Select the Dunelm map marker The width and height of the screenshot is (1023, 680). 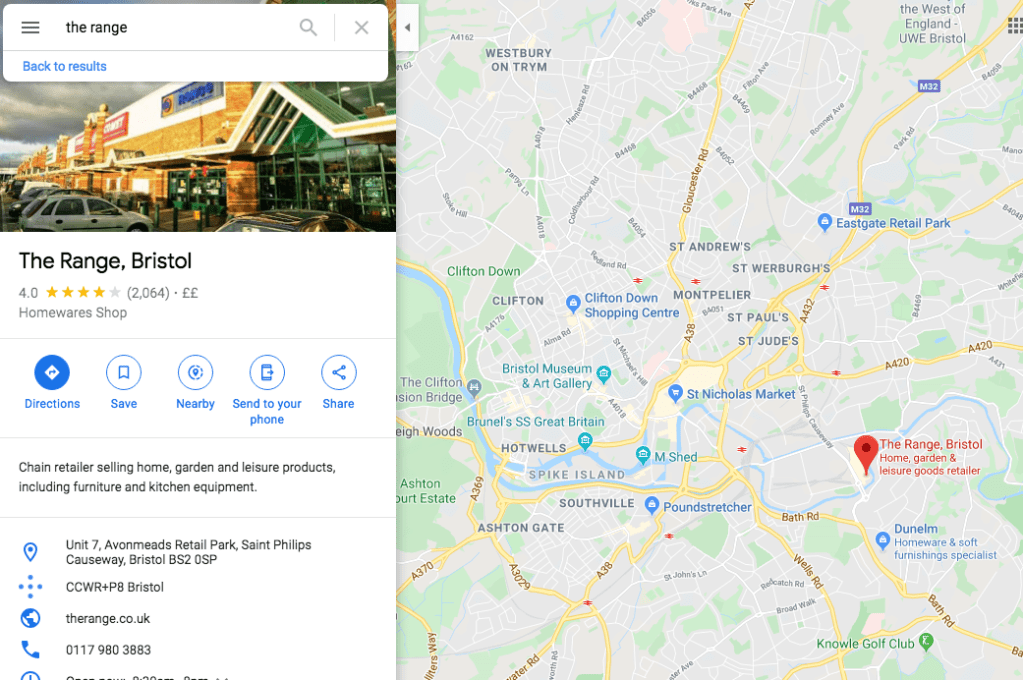pos(883,540)
